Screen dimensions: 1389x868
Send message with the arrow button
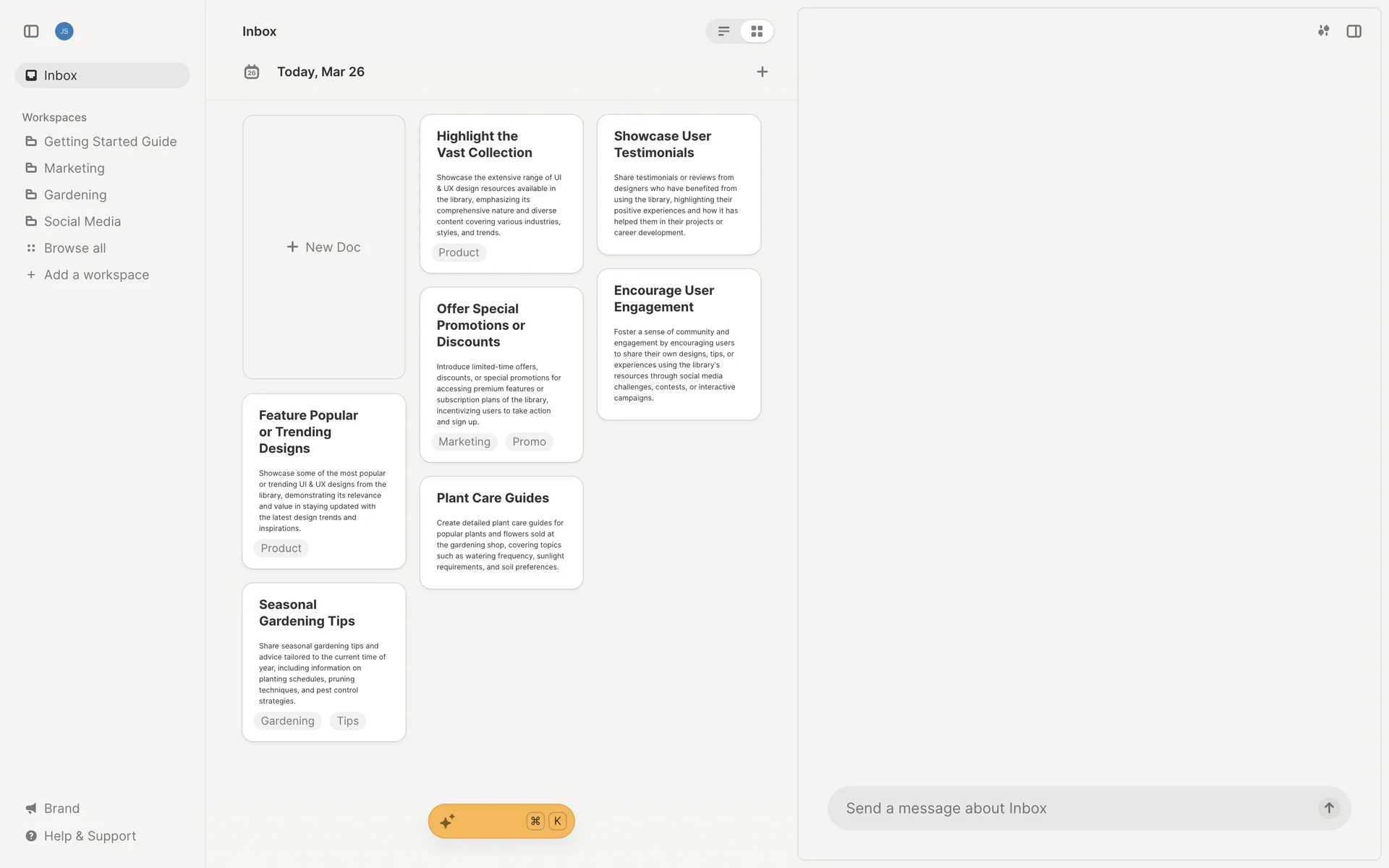(1328, 808)
